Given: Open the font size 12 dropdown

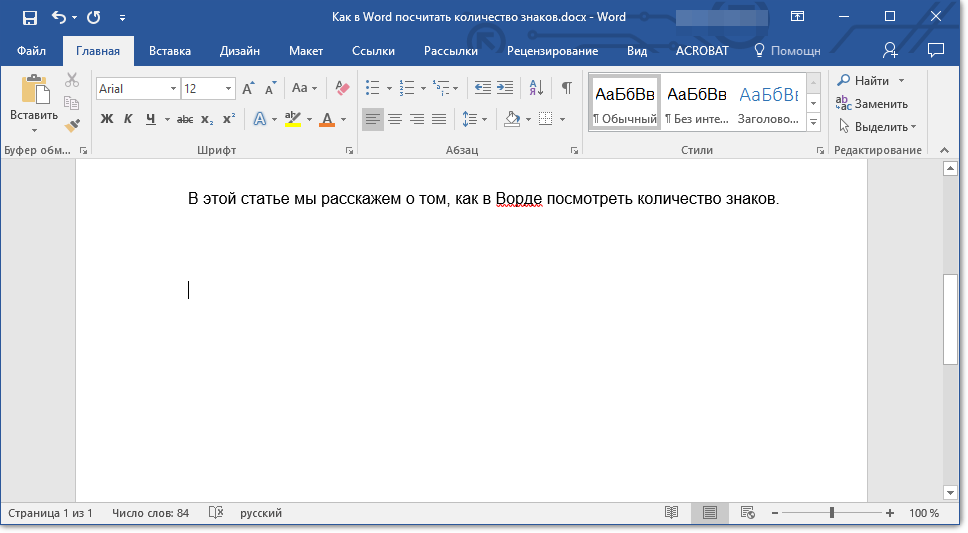Looking at the screenshot, I should [229, 89].
